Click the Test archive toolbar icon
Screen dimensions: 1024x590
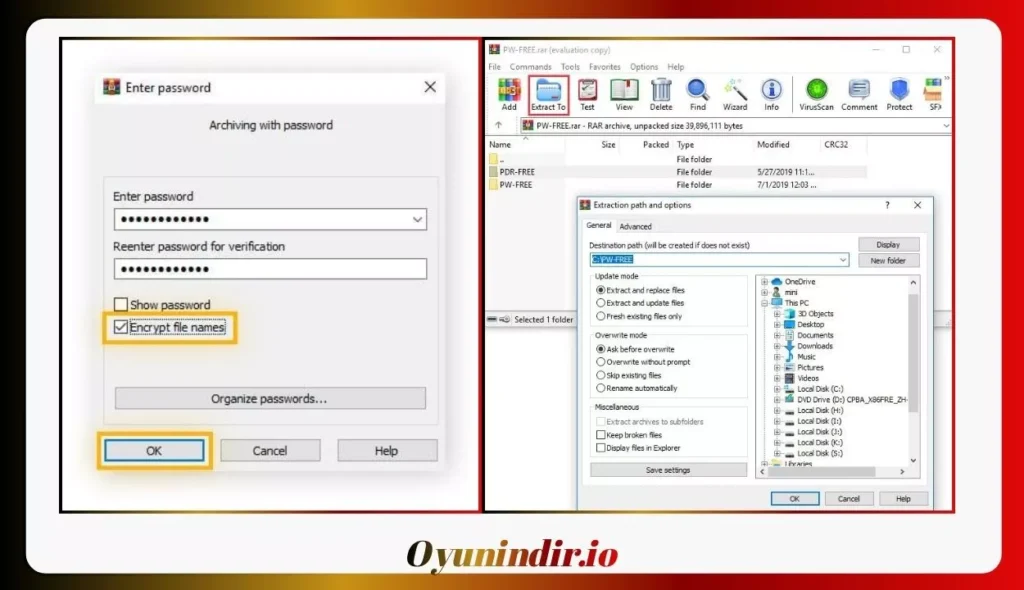click(x=587, y=93)
